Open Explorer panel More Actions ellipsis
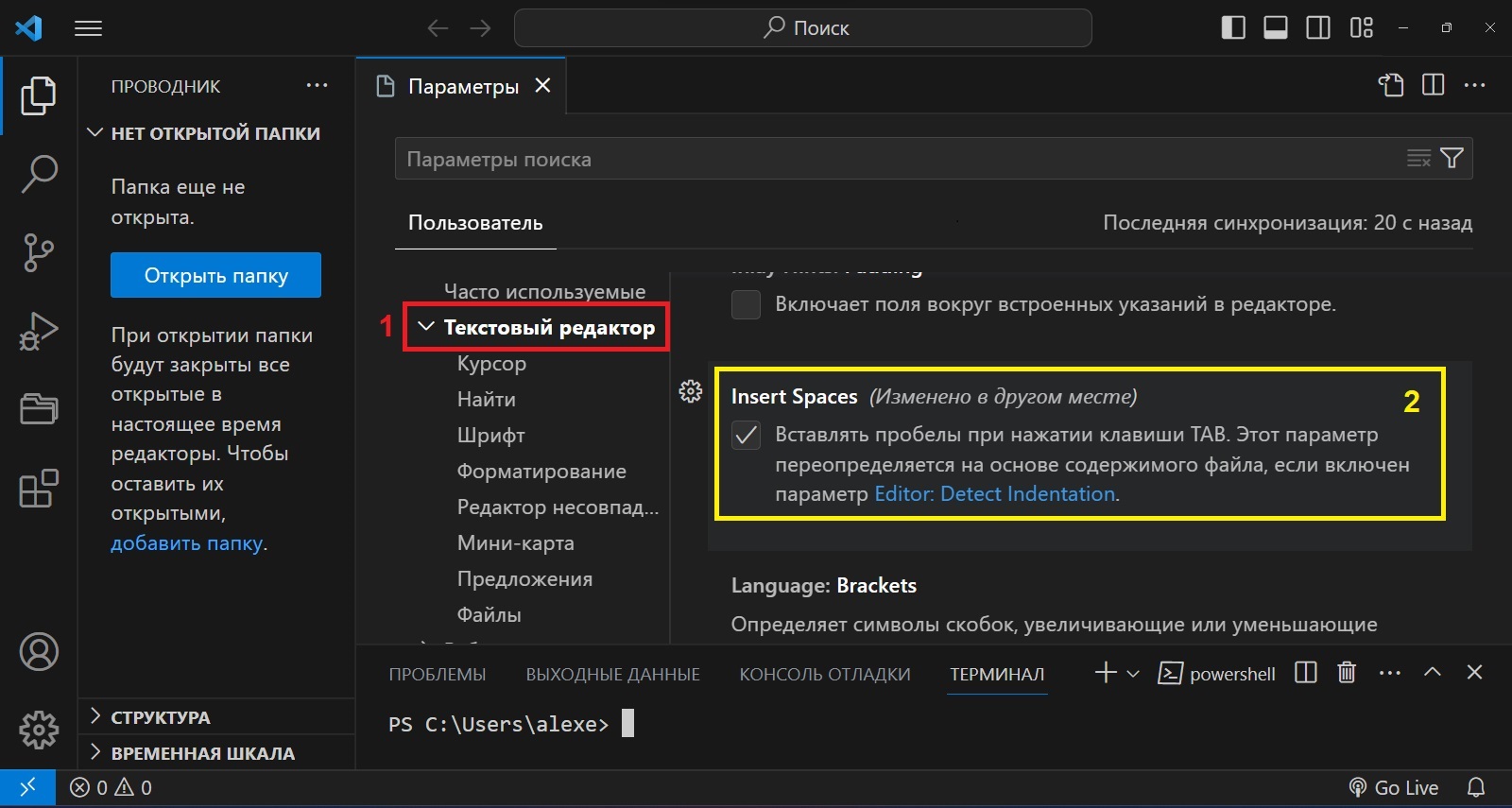Screen dimensions: 1512x808 pos(317,85)
